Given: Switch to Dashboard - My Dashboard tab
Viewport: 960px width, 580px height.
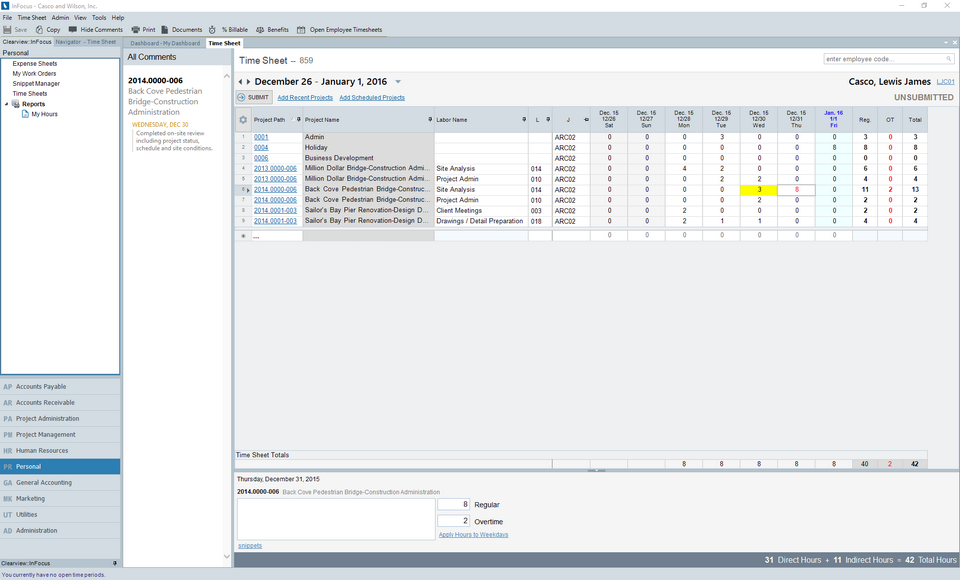Looking at the screenshot, I should tap(165, 43).
